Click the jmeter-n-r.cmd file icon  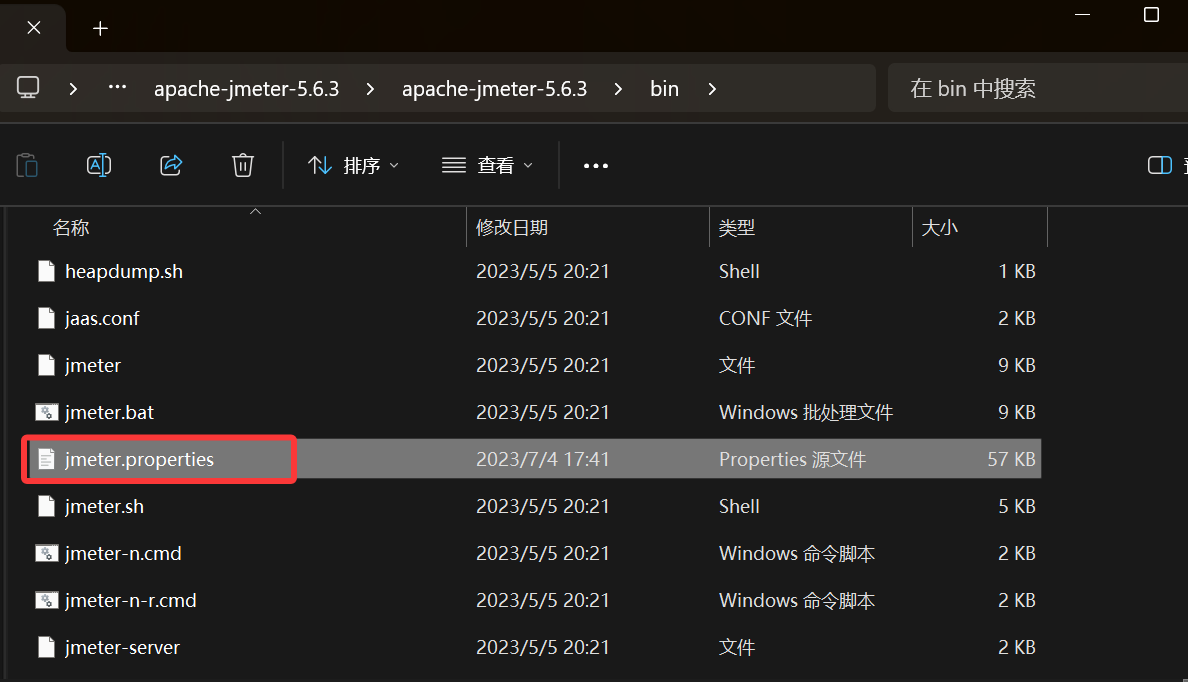point(46,600)
